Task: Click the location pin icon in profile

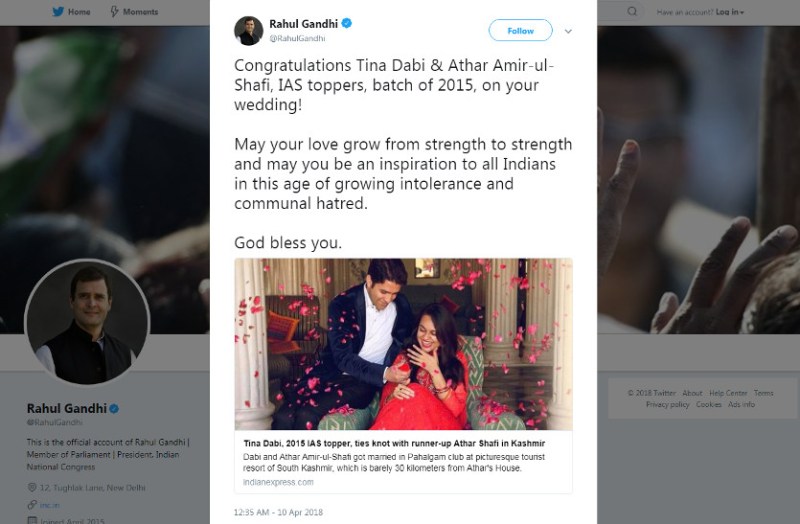Action: click(31, 487)
